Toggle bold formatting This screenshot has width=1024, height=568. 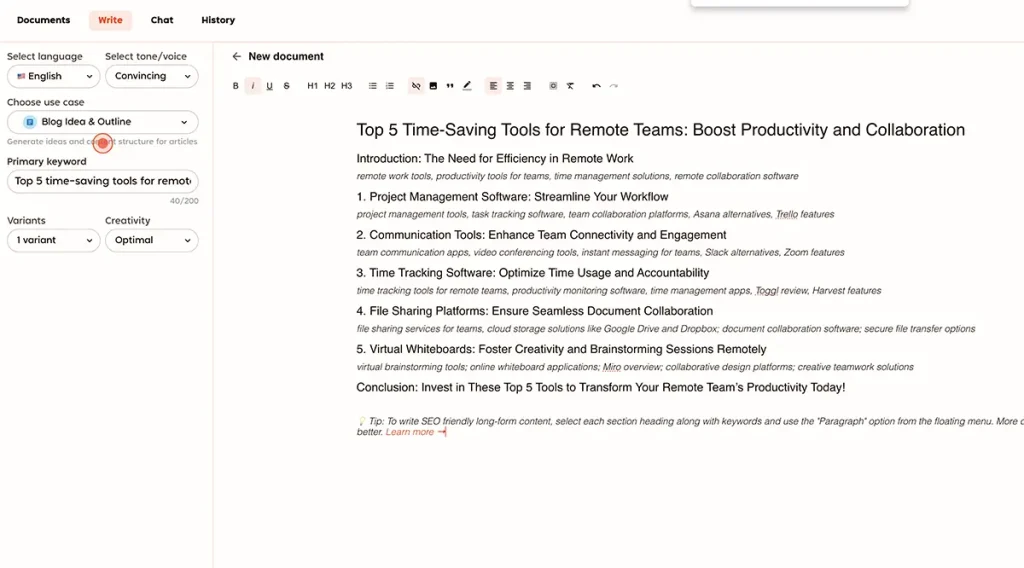click(x=236, y=86)
